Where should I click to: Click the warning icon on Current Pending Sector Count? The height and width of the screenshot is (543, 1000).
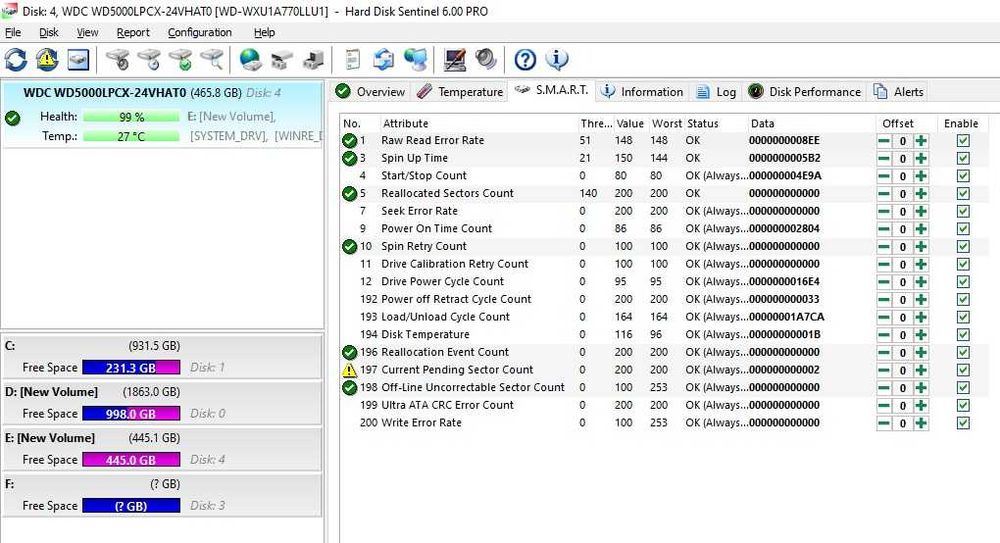coord(349,369)
